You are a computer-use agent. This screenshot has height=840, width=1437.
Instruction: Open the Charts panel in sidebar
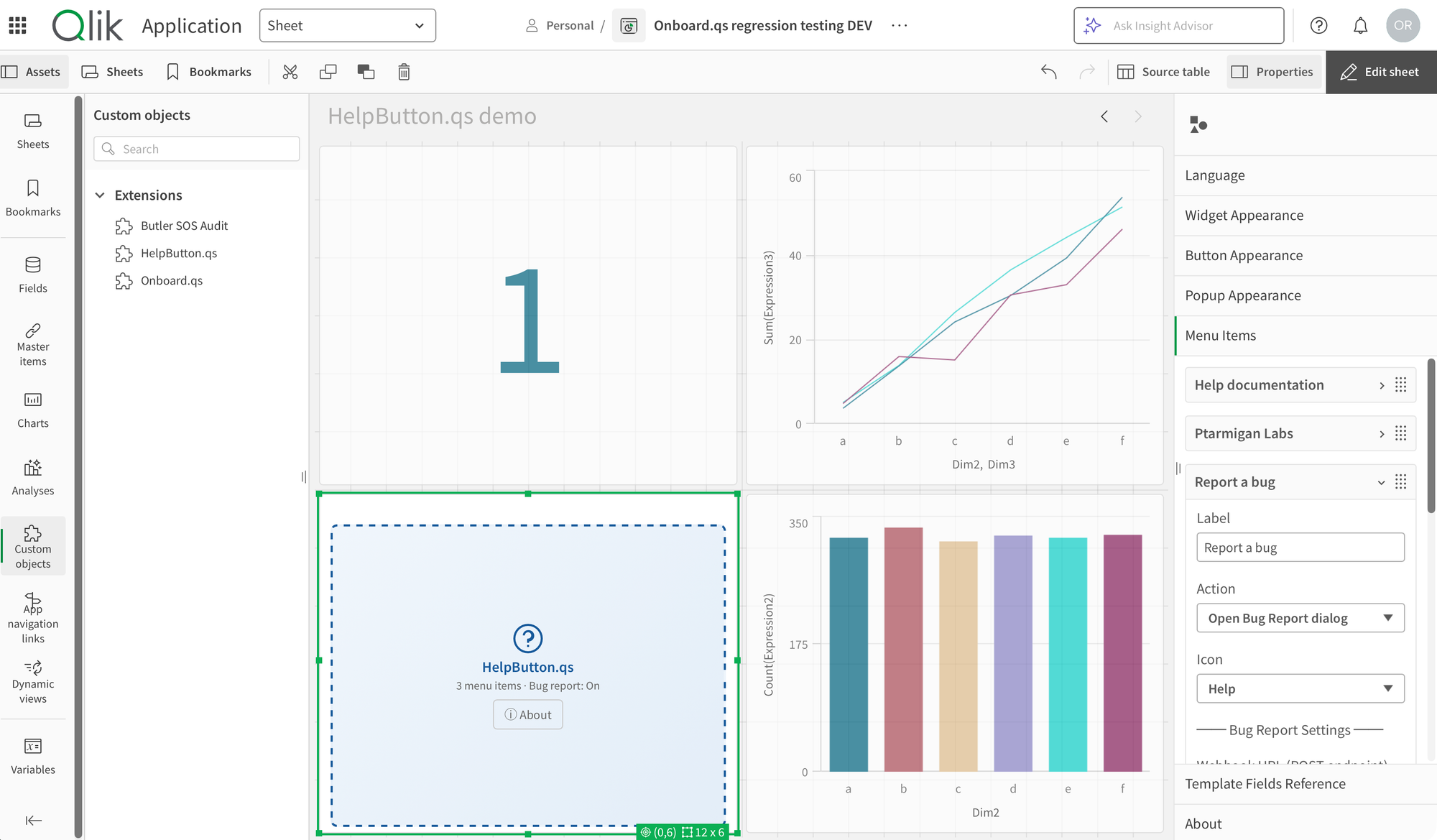click(x=33, y=410)
